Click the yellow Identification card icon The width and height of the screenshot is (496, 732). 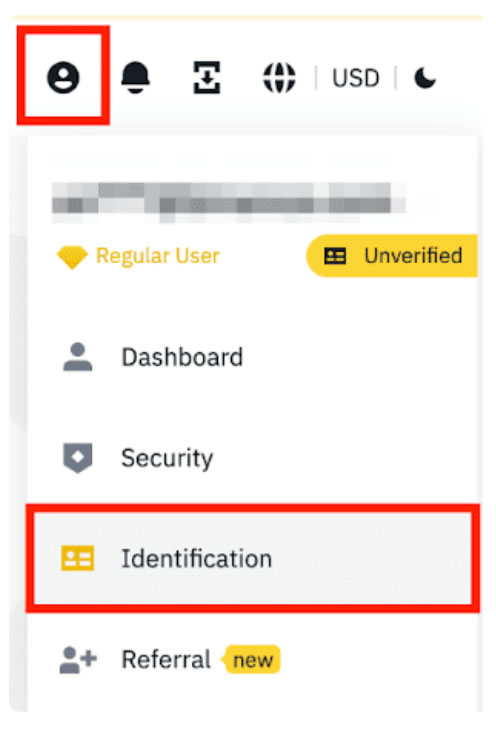point(78,558)
